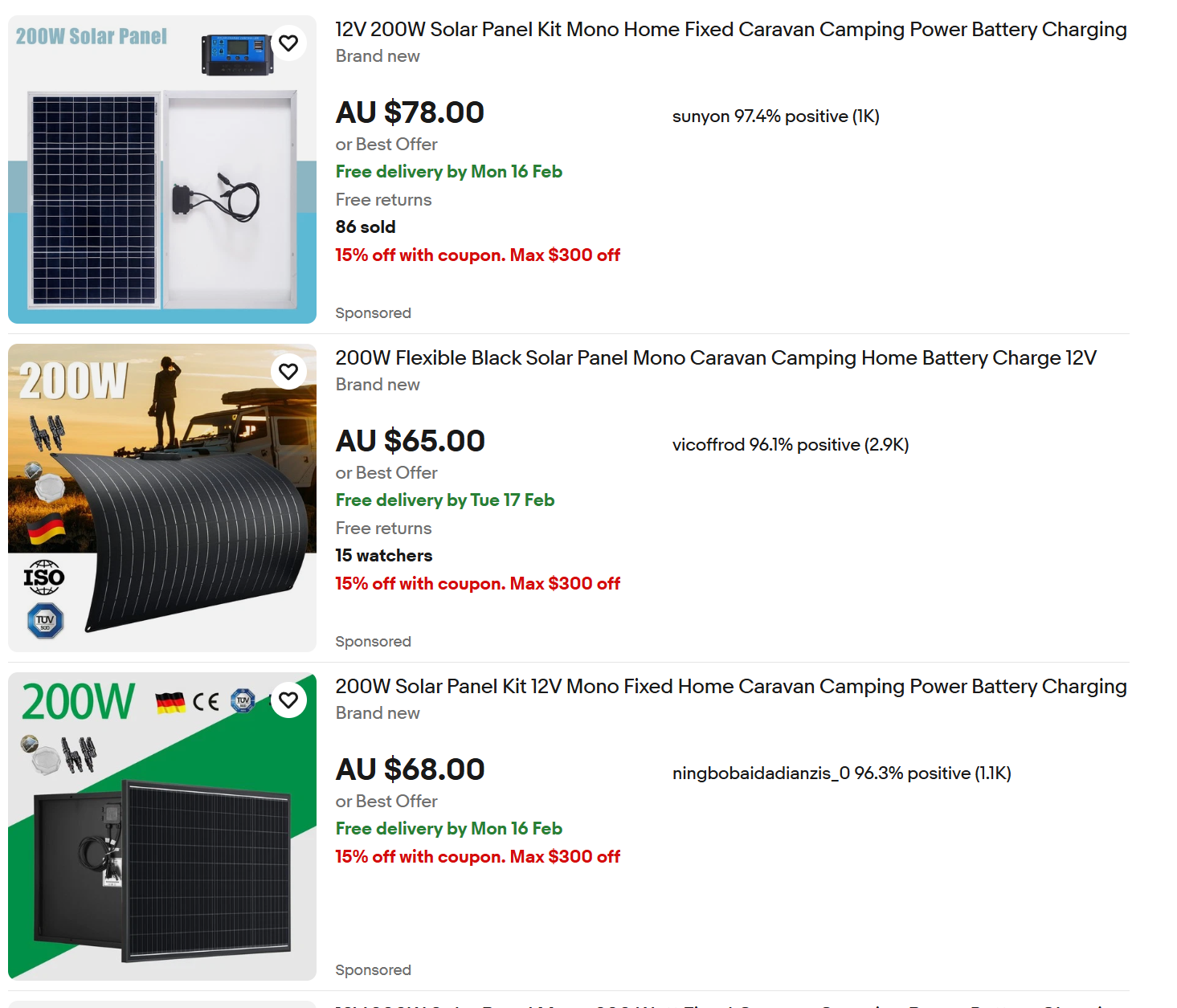This screenshot has height=1008, width=1177.
Task: Click the Sponsored label on the $65 listing
Action: pyautogui.click(x=373, y=642)
